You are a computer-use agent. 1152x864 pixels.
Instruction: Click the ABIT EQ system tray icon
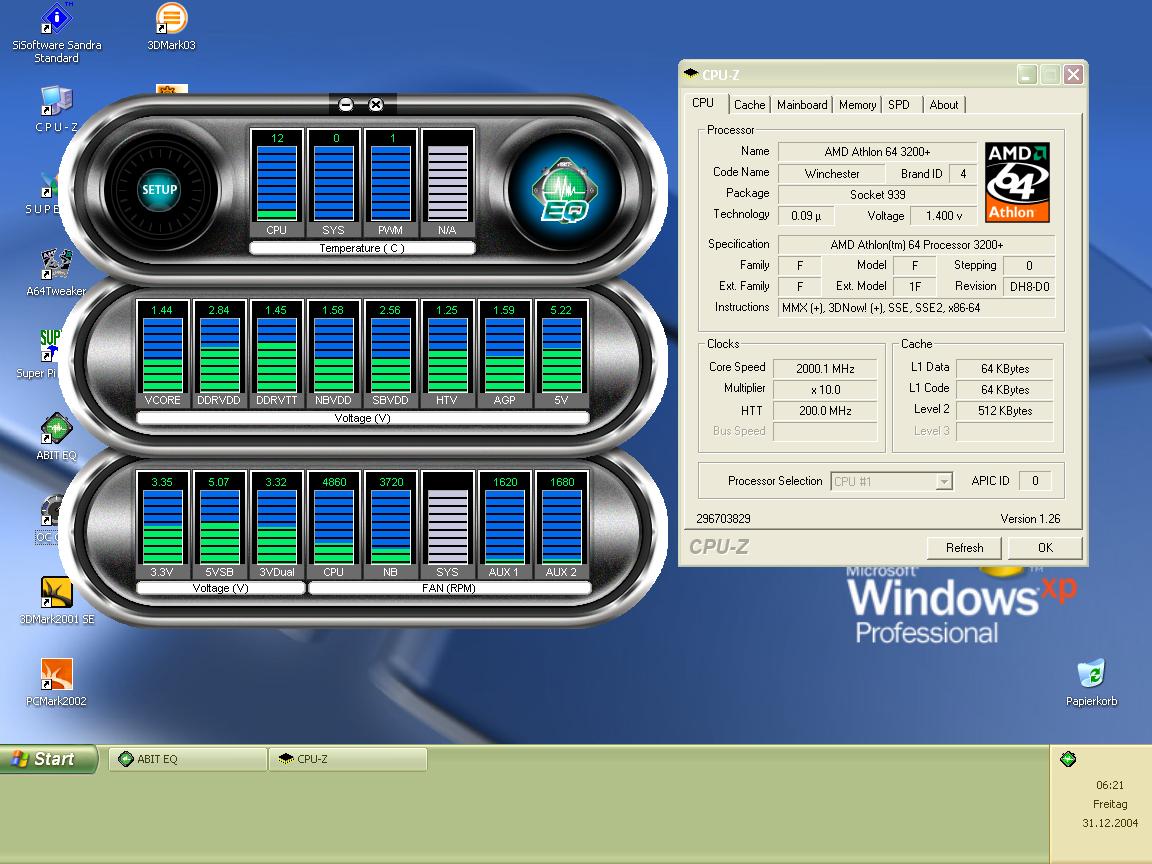[x=1068, y=759]
